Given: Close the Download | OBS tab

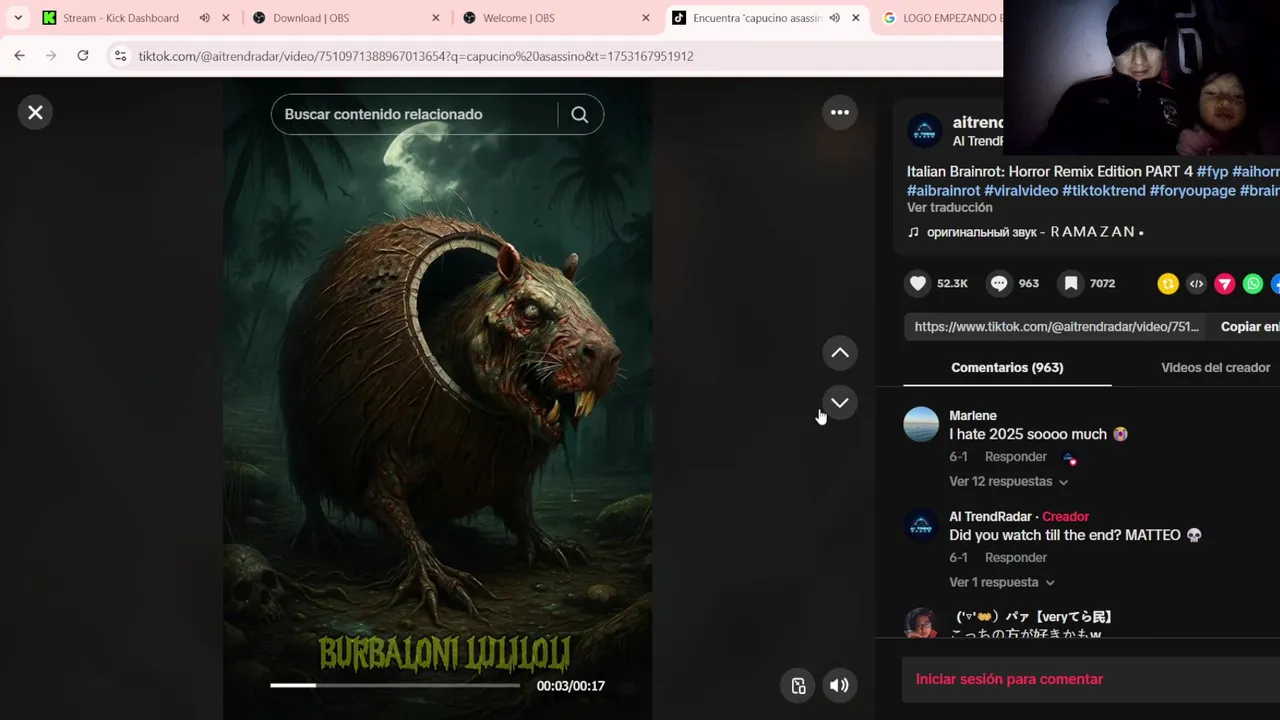Looking at the screenshot, I should [436, 18].
